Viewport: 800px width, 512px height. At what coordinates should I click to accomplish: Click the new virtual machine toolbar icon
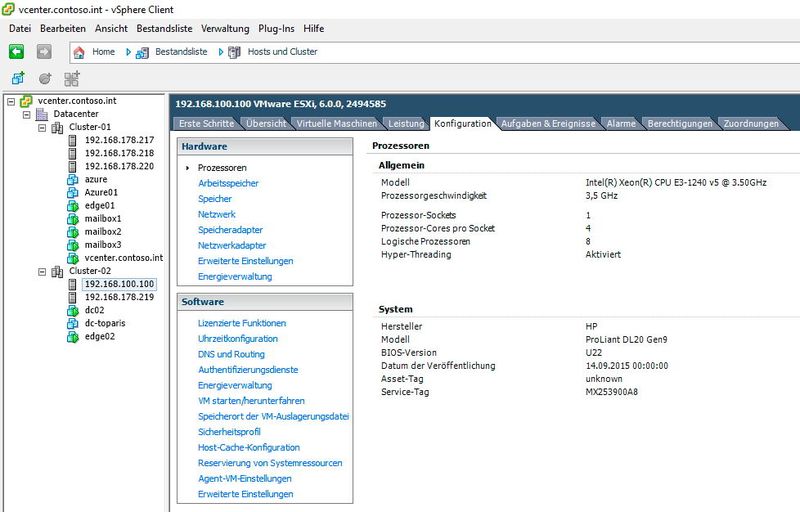(x=18, y=79)
